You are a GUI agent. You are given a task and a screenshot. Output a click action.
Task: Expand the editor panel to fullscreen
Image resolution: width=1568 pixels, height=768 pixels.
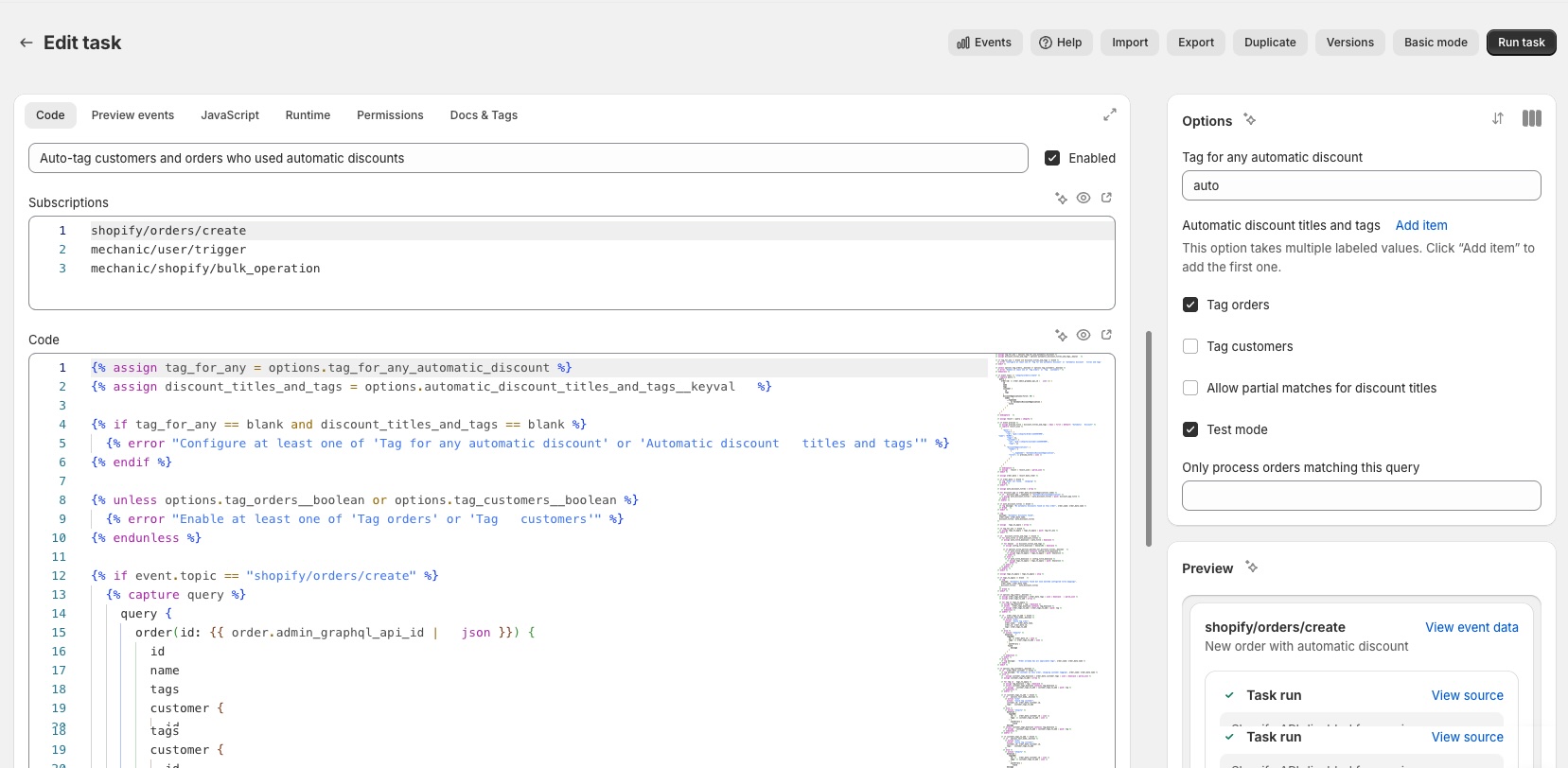1110,115
